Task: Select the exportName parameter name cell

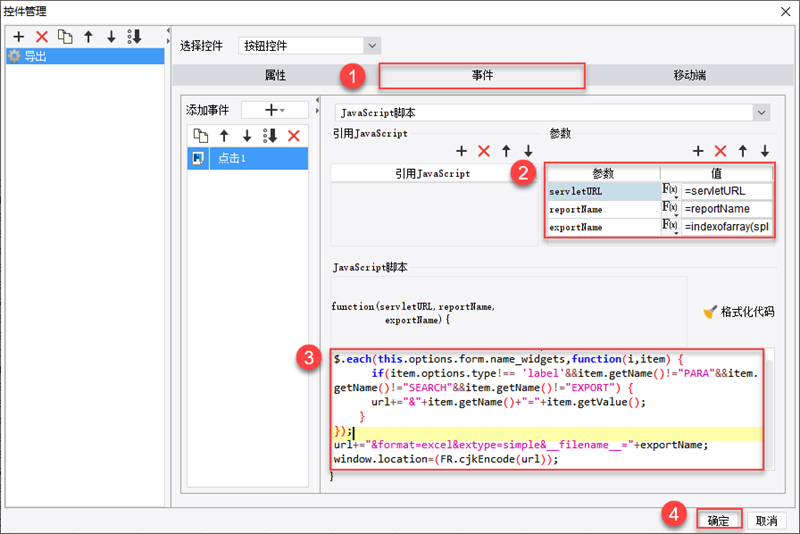Action: (604, 227)
